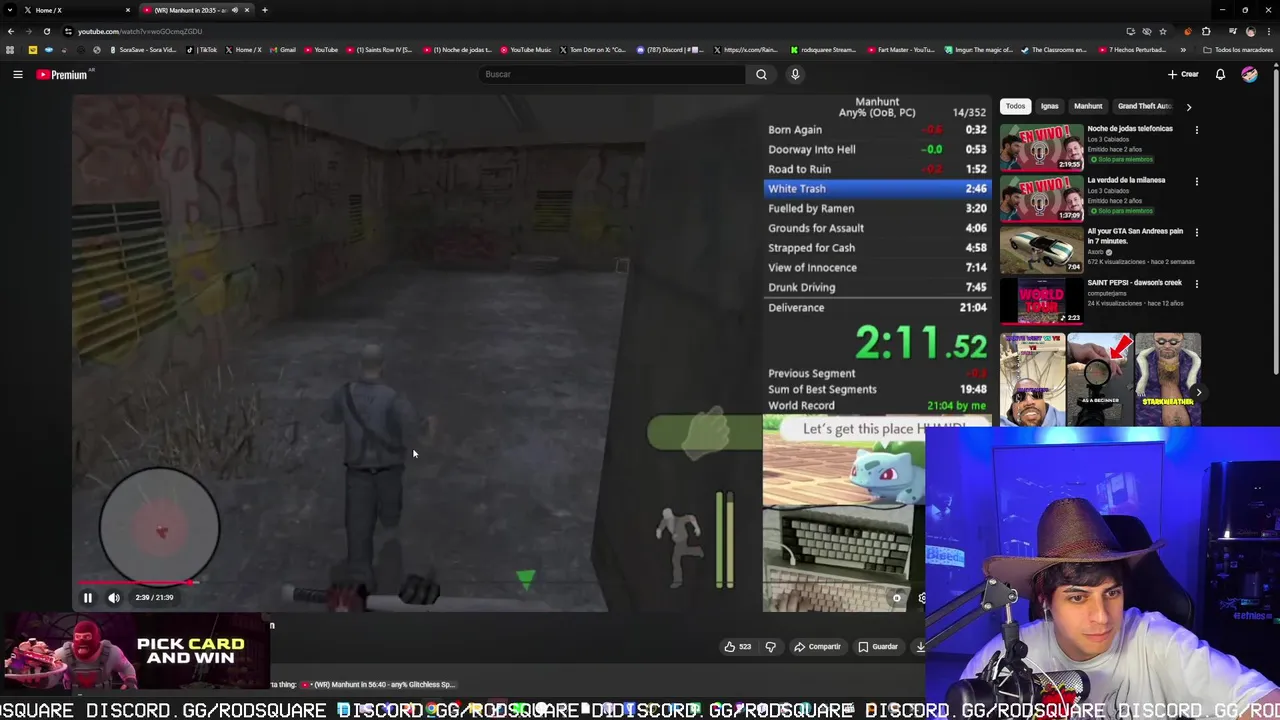Open the media controls icon in the toolbar
This screenshot has height=720, width=1280.
point(1232,31)
